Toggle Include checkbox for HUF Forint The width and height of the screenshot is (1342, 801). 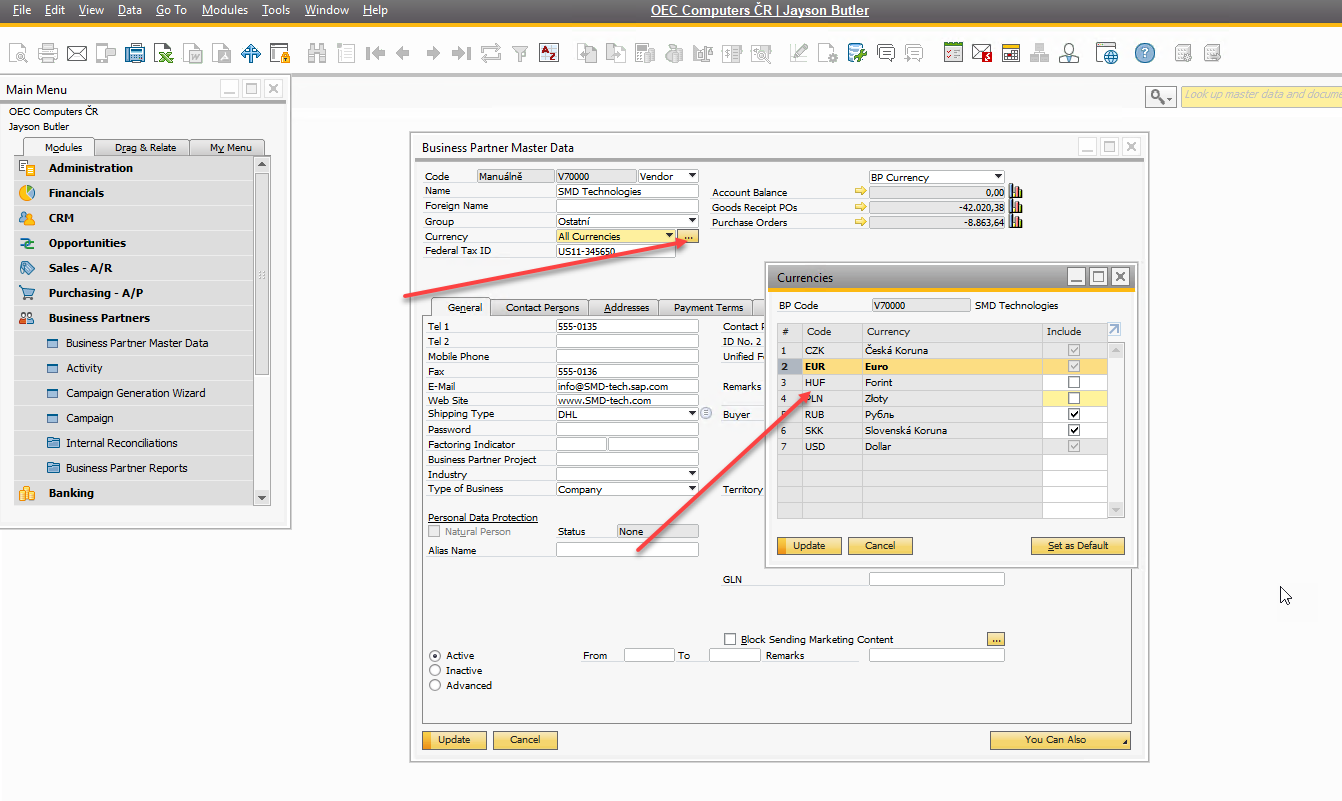pos(1074,382)
